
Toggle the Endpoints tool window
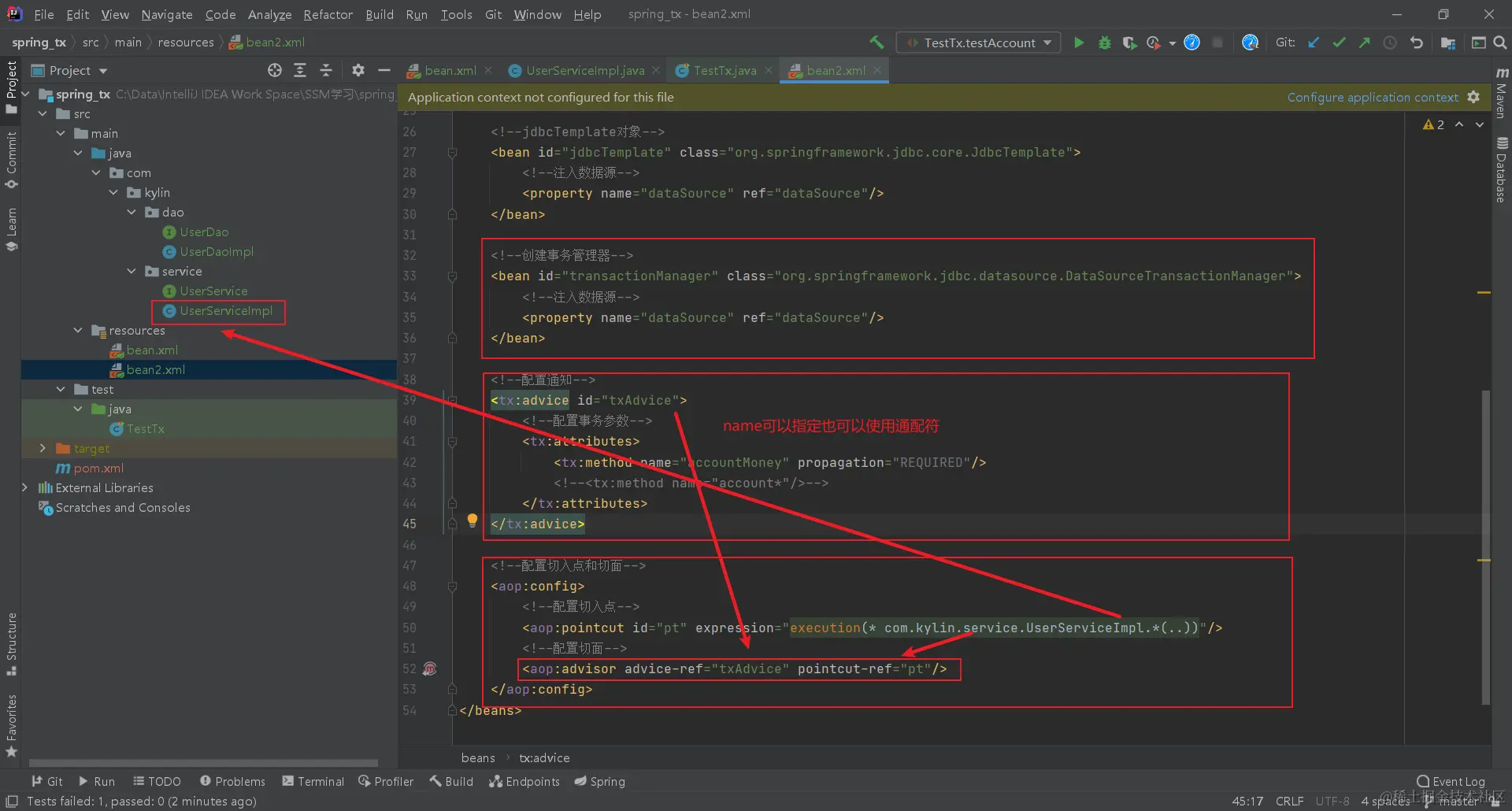pos(524,782)
